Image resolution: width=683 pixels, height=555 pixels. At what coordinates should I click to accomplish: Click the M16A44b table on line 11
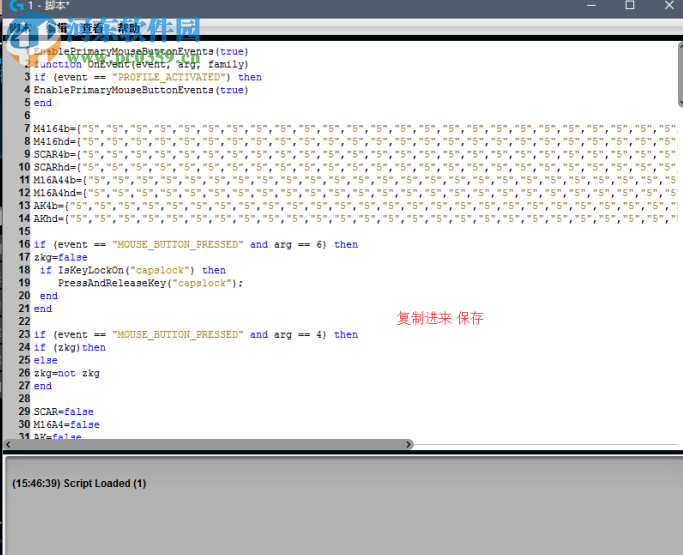pyautogui.click(x=355, y=180)
